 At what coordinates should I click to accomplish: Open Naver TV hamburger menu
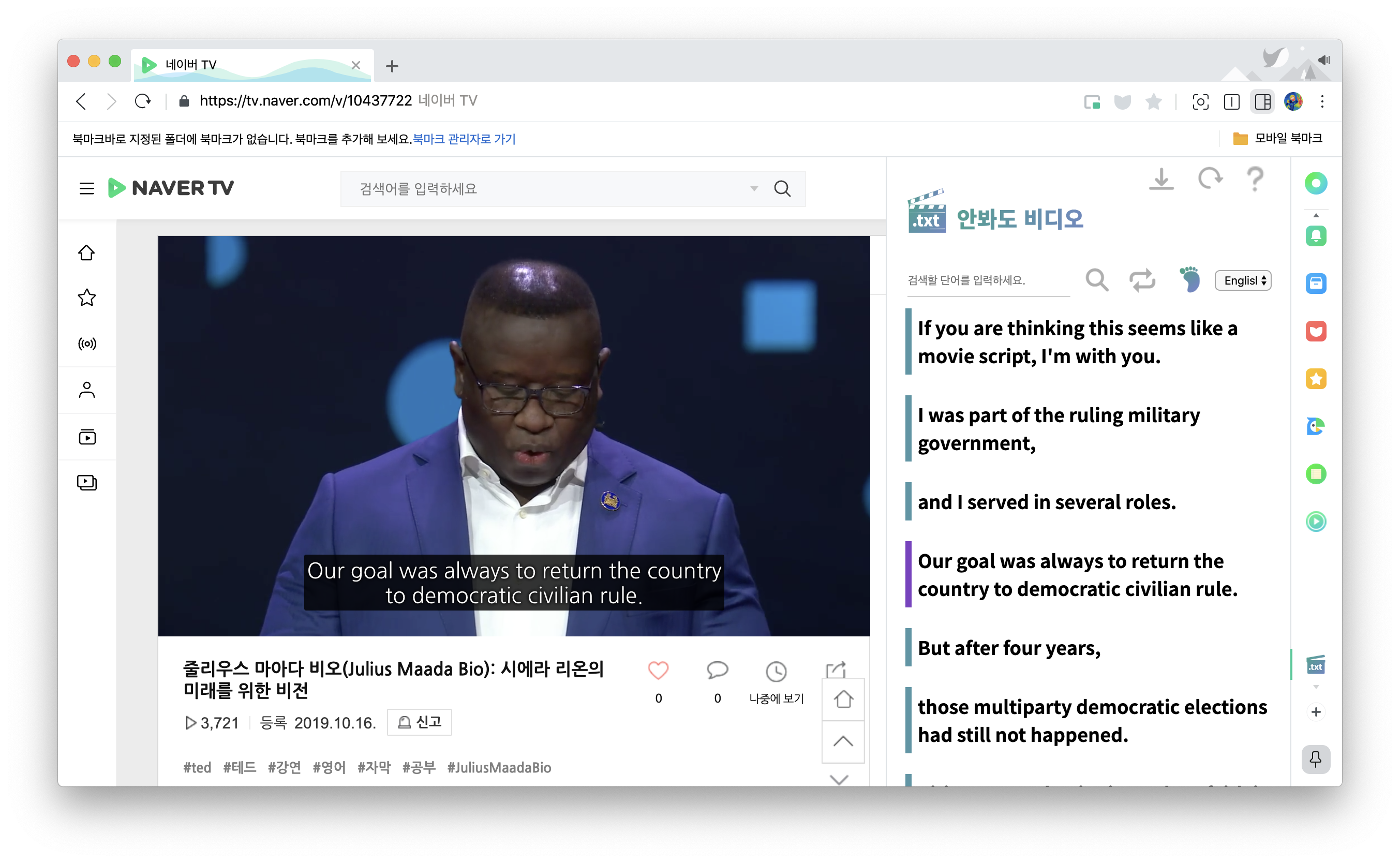tap(87, 188)
